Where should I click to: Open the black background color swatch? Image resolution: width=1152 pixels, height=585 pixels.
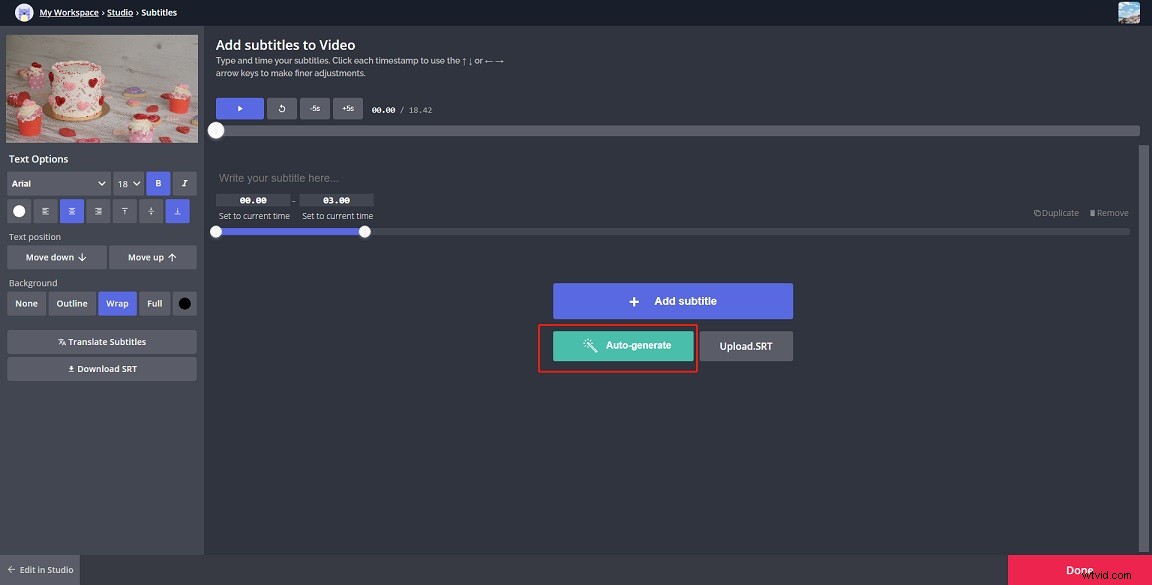[185, 303]
